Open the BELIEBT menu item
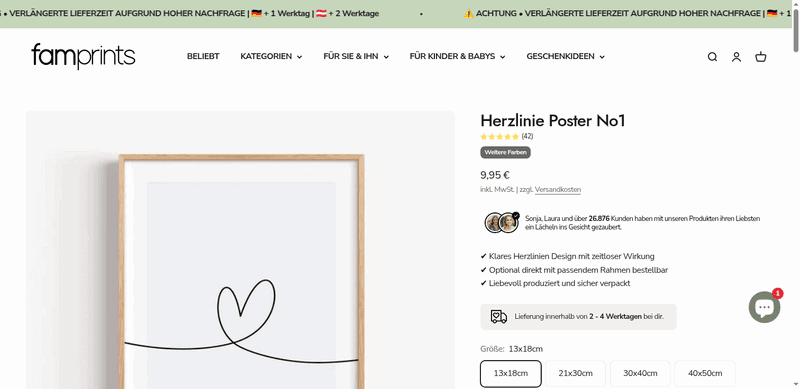This screenshot has width=800, height=389. tap(203, 57)
